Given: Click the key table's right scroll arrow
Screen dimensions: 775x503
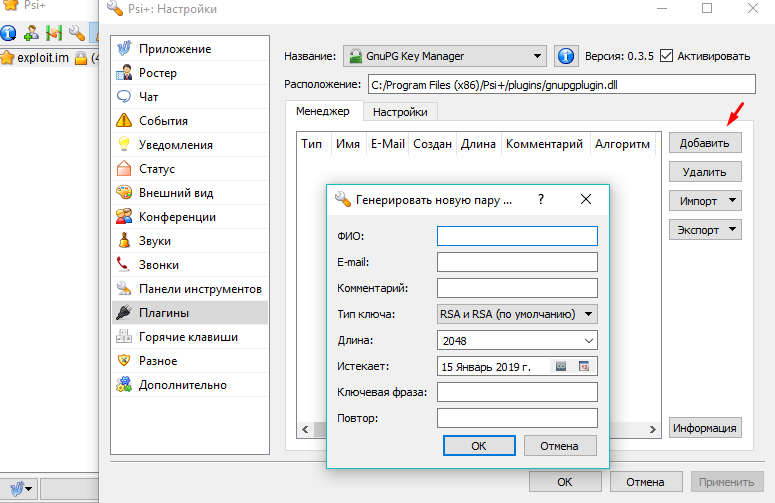Looking at the screenshot, I should (652, 429).
